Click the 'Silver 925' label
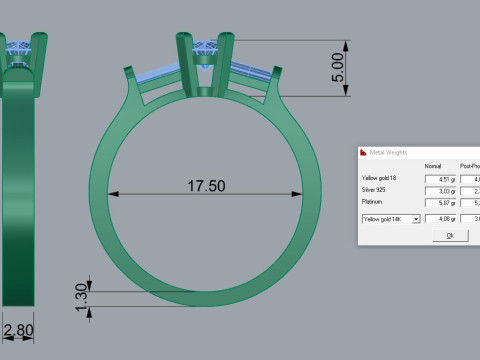480x360 pixels. click(373, 190)
